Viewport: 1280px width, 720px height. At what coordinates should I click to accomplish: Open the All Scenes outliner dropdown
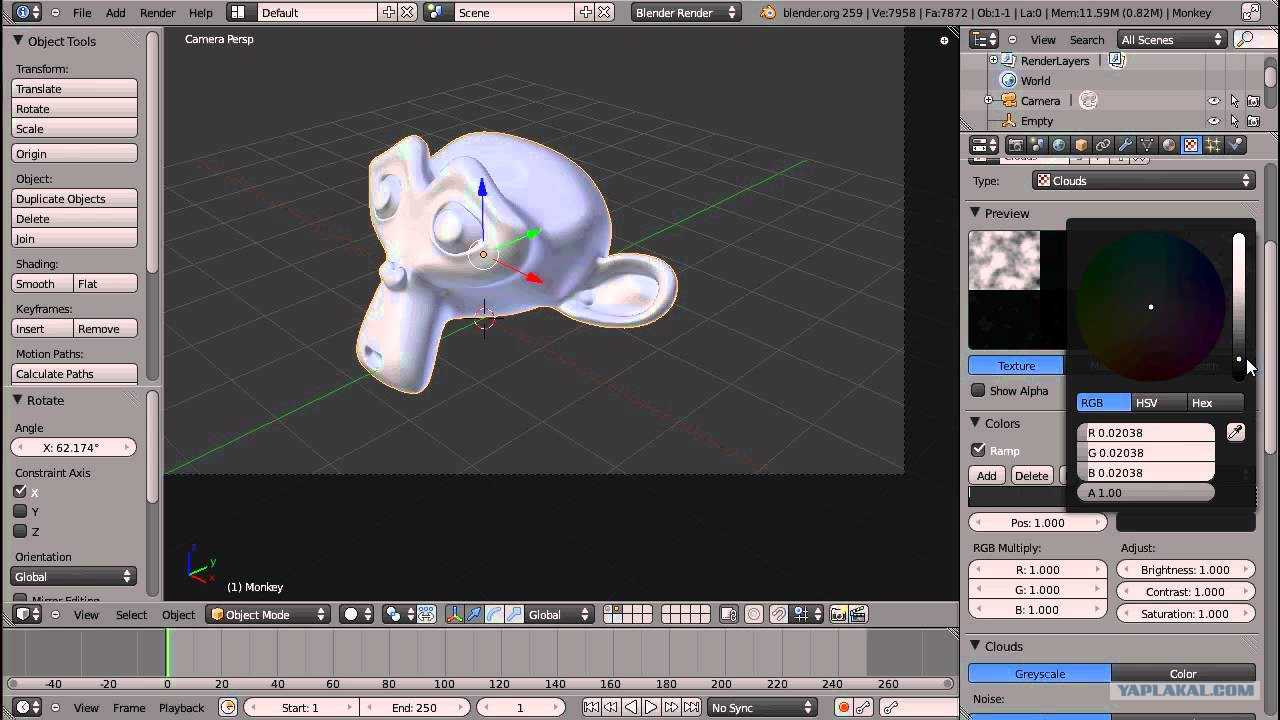[x=1172, y=39]
